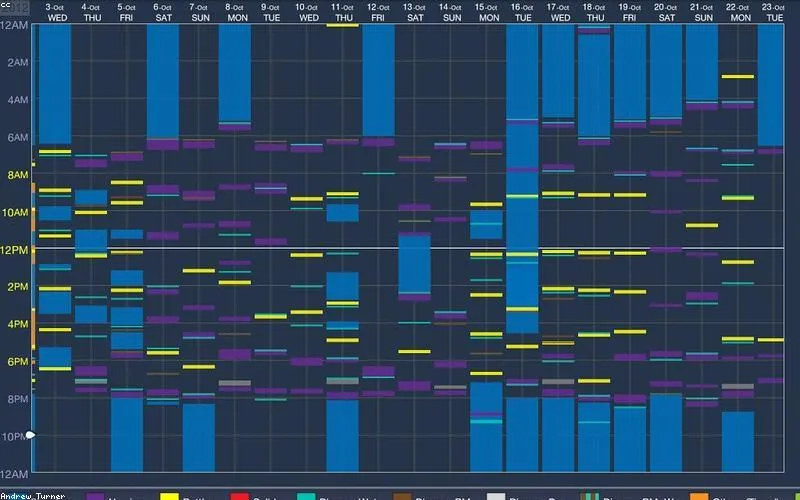Select the 13-Oct SAT column header
Viewport: 800px width, 500px height.
[x=414, y=12]
